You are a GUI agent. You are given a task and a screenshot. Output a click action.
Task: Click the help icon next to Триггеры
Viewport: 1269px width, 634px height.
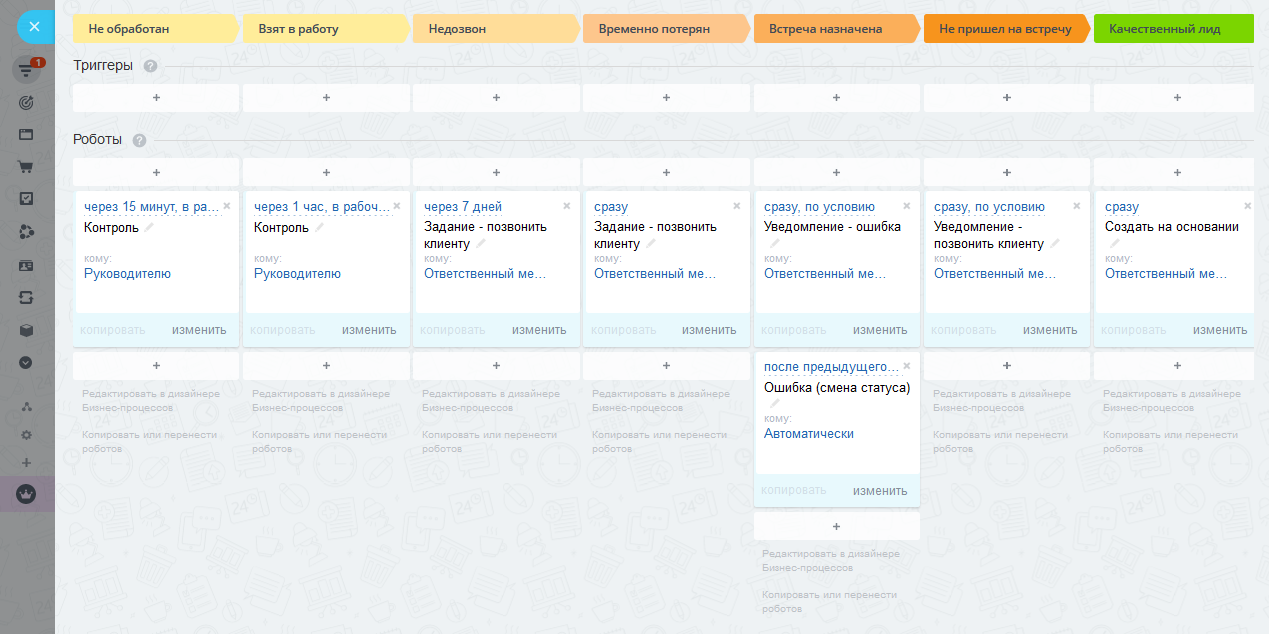pyautogui.click(x=150, y=66)
